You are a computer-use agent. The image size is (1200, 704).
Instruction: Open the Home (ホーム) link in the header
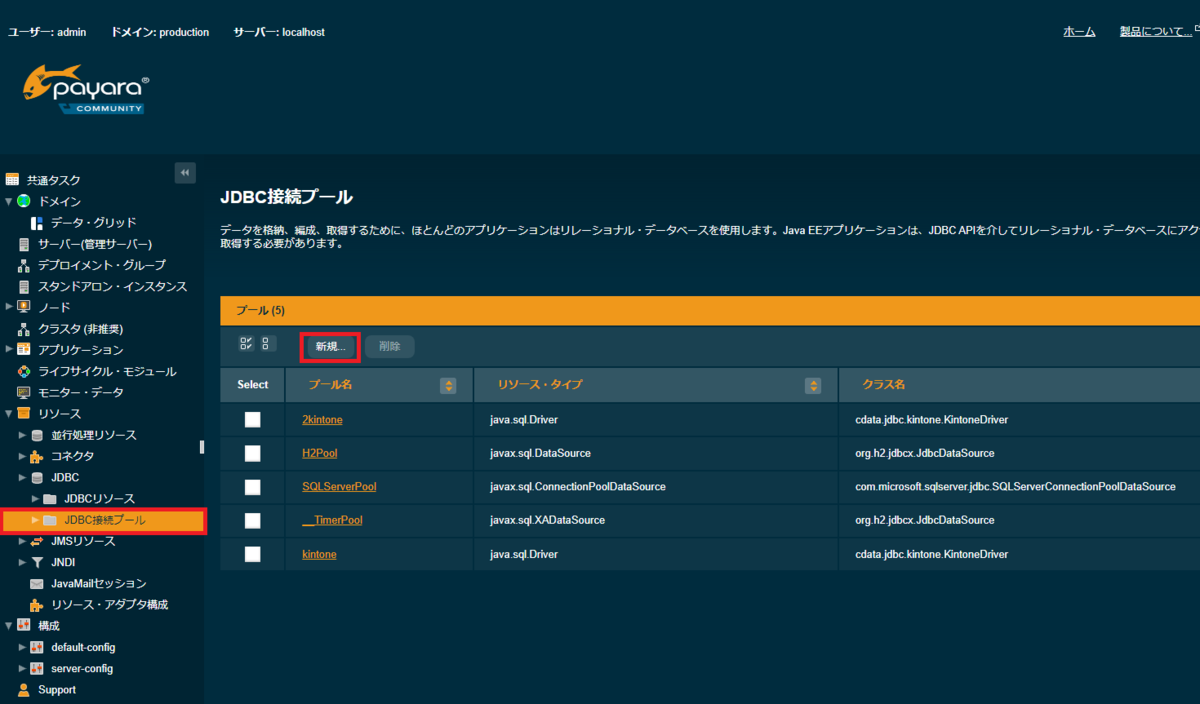(x=1079, y=32)
